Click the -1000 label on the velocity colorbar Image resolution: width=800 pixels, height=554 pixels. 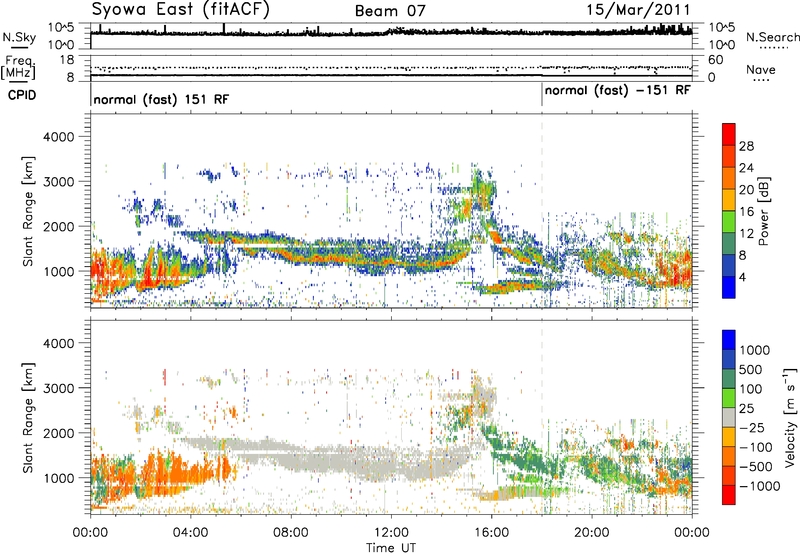pyautogui.click(x=760, y=486)
